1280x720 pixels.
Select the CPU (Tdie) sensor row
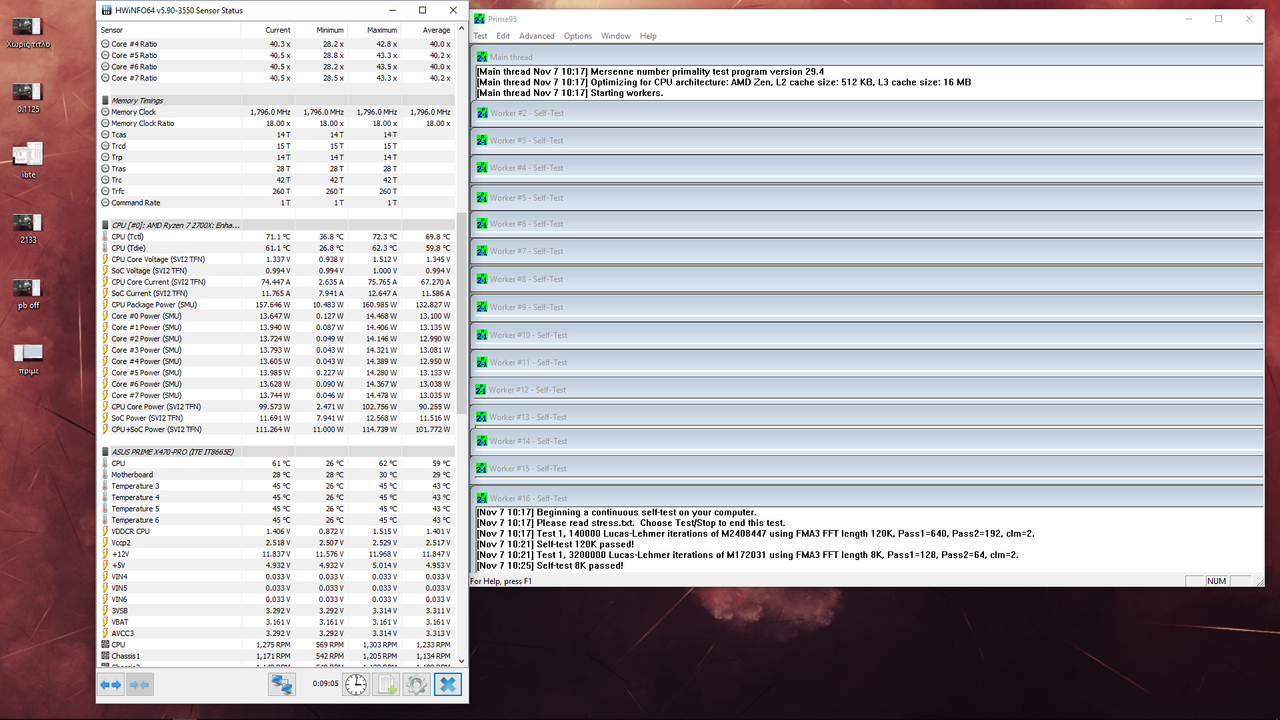pos(276,248)
